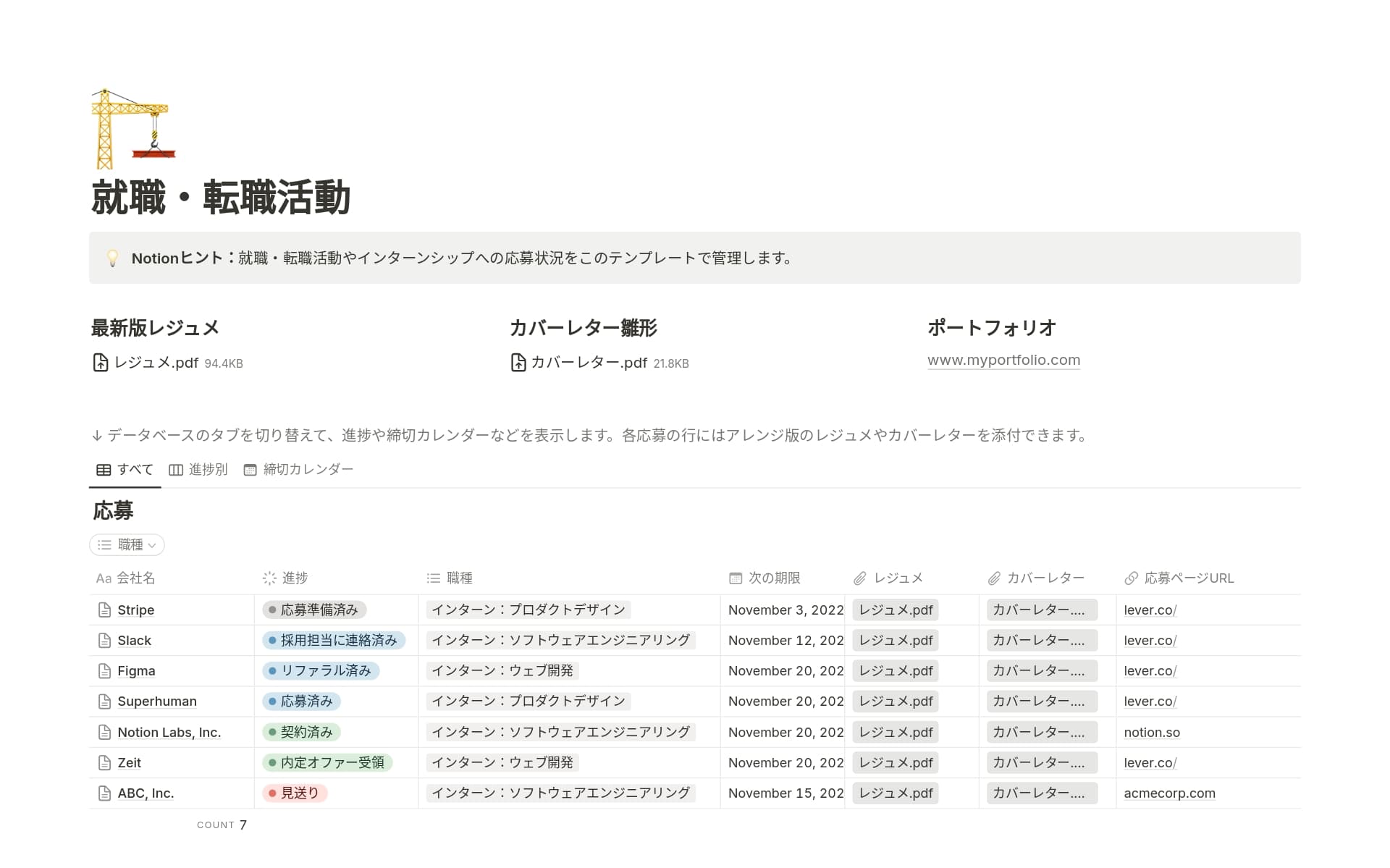
Task: Switch to the 締切カレンダー tab
Action: tap(307, 469)
